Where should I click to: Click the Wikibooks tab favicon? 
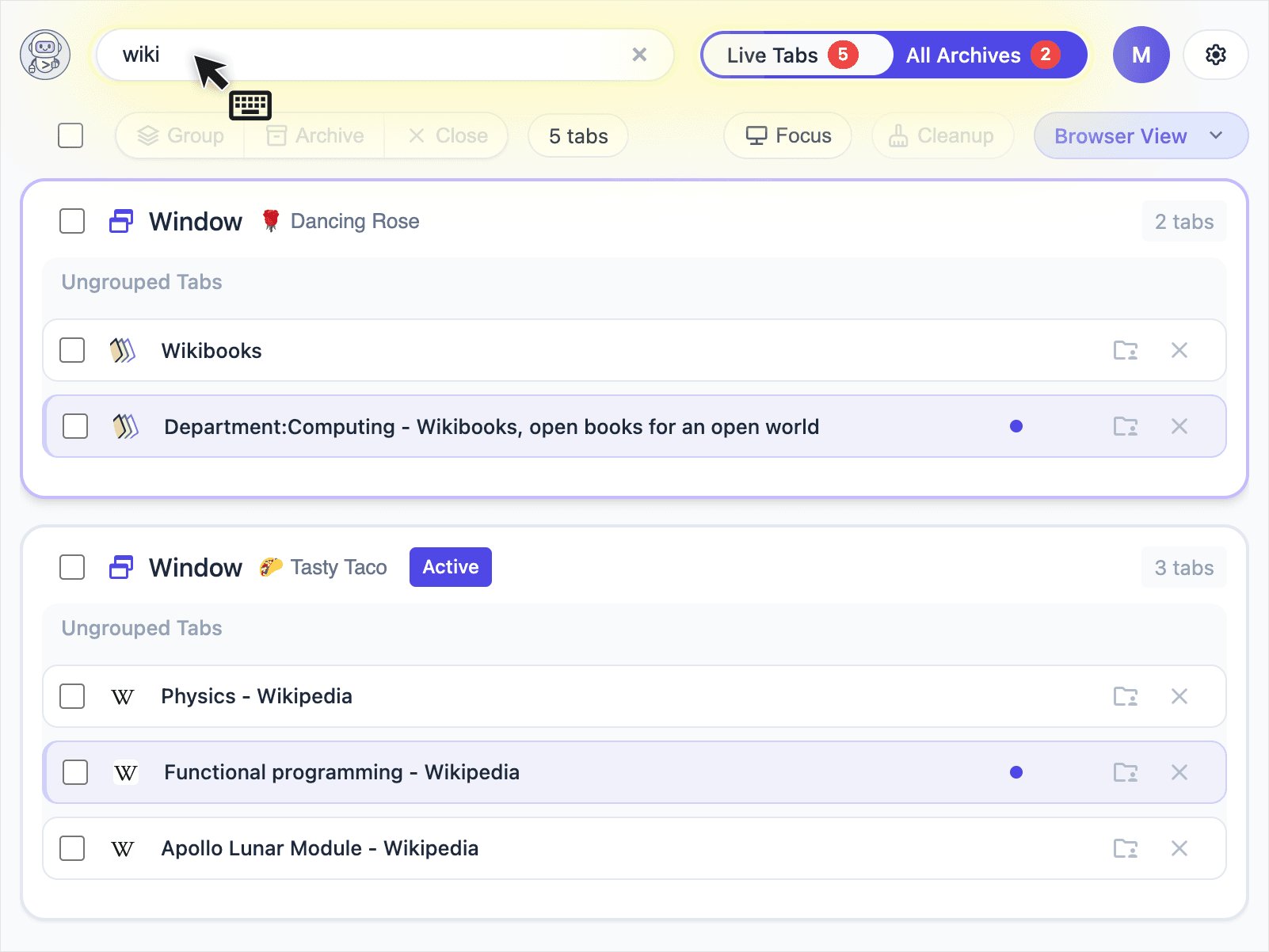pos(123,350)
